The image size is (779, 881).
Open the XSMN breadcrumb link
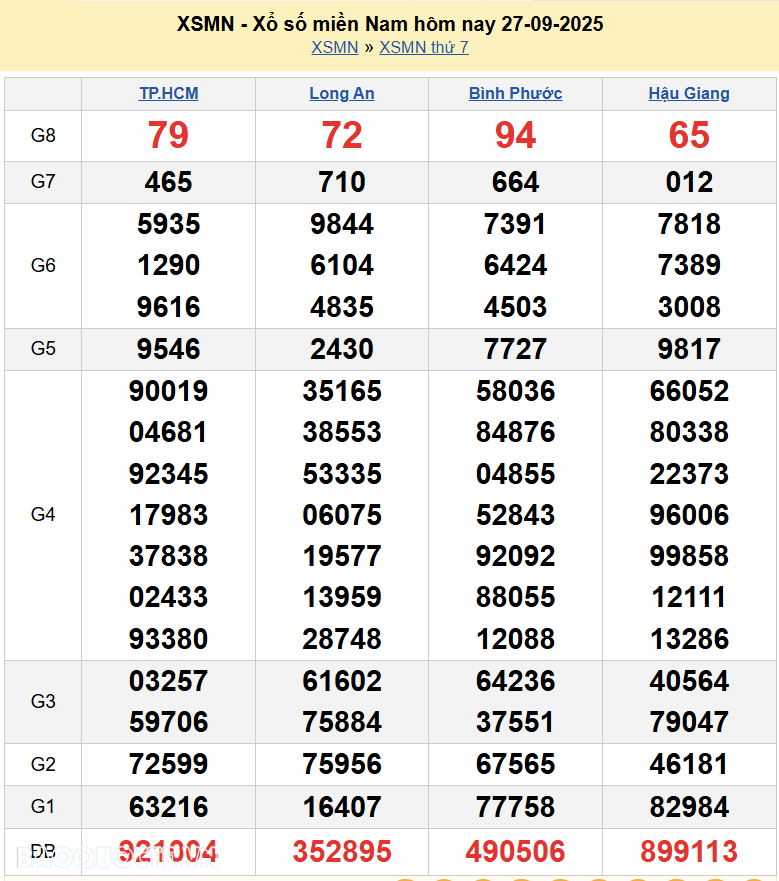click(x=334, y=47)
